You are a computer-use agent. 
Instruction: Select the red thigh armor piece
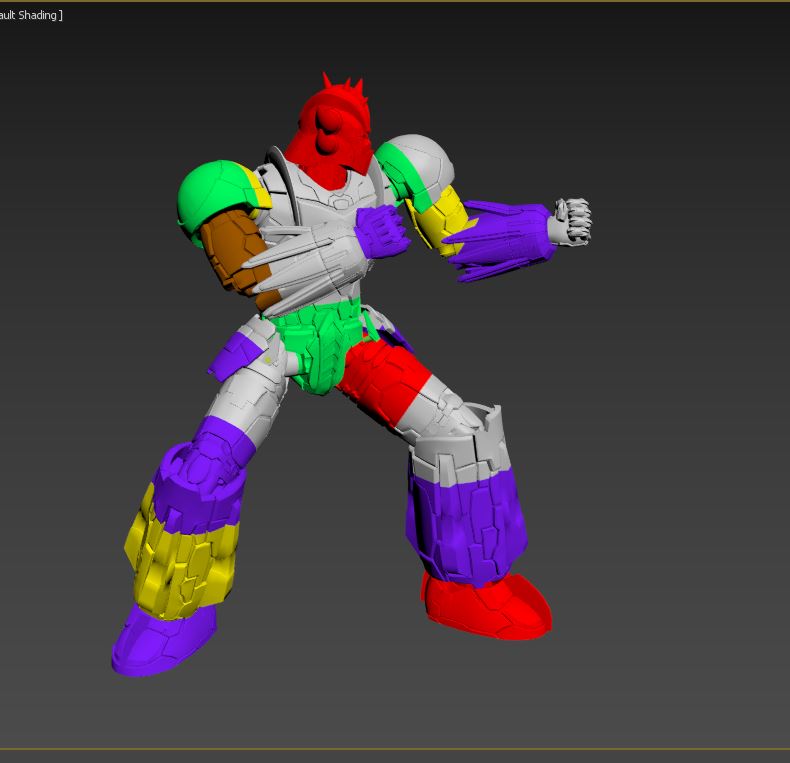pos(382,379)
